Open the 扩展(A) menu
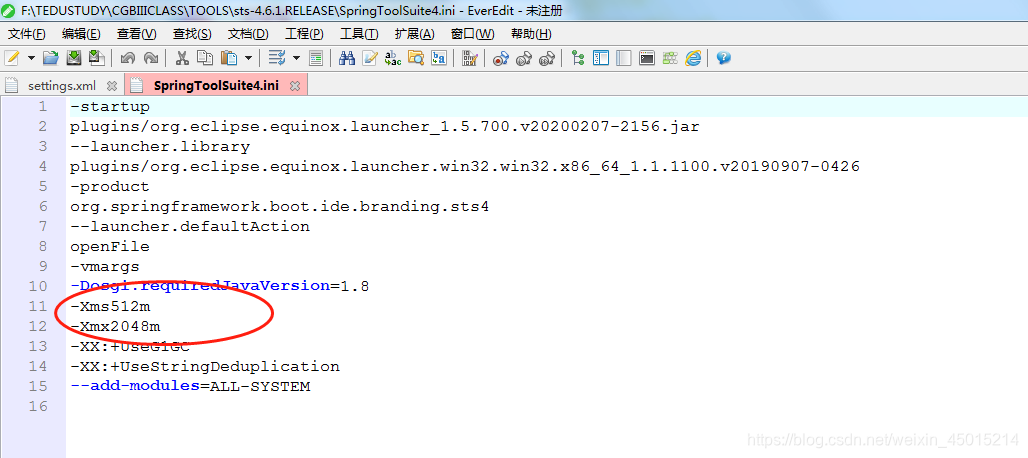Screen dimensions: 1028x458 point(414,34)
